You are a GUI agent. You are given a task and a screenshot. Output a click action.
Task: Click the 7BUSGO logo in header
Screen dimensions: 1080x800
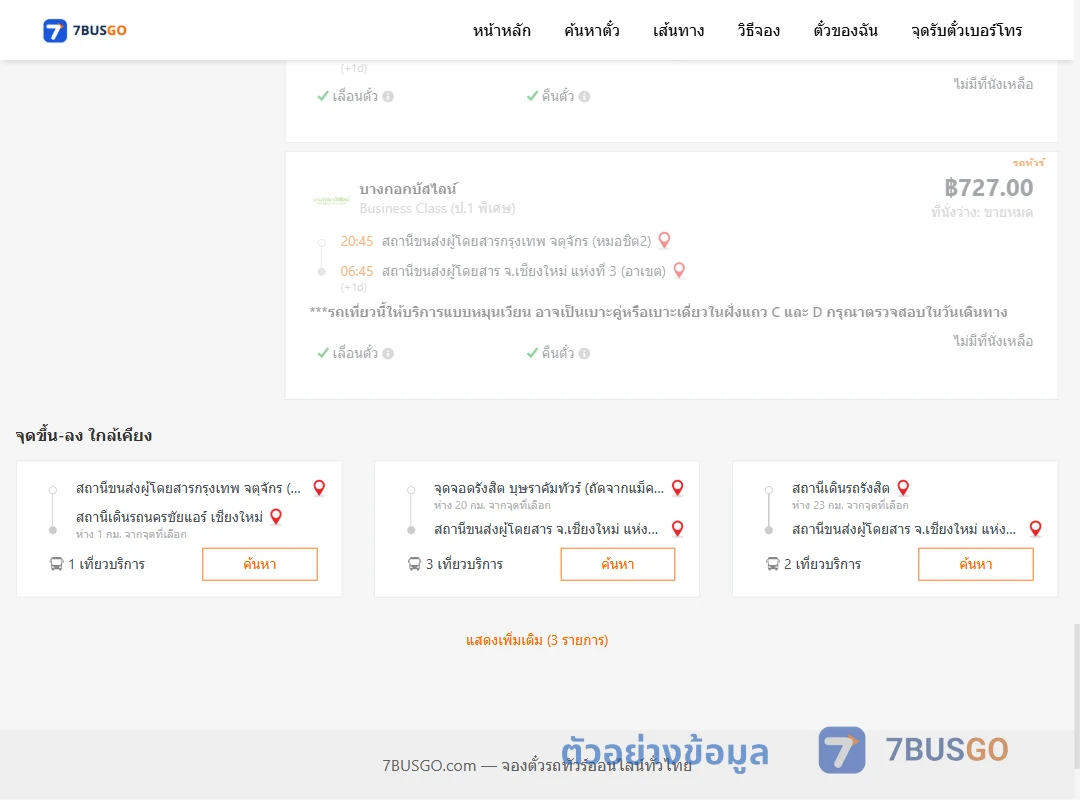click(x=85, y=30)
